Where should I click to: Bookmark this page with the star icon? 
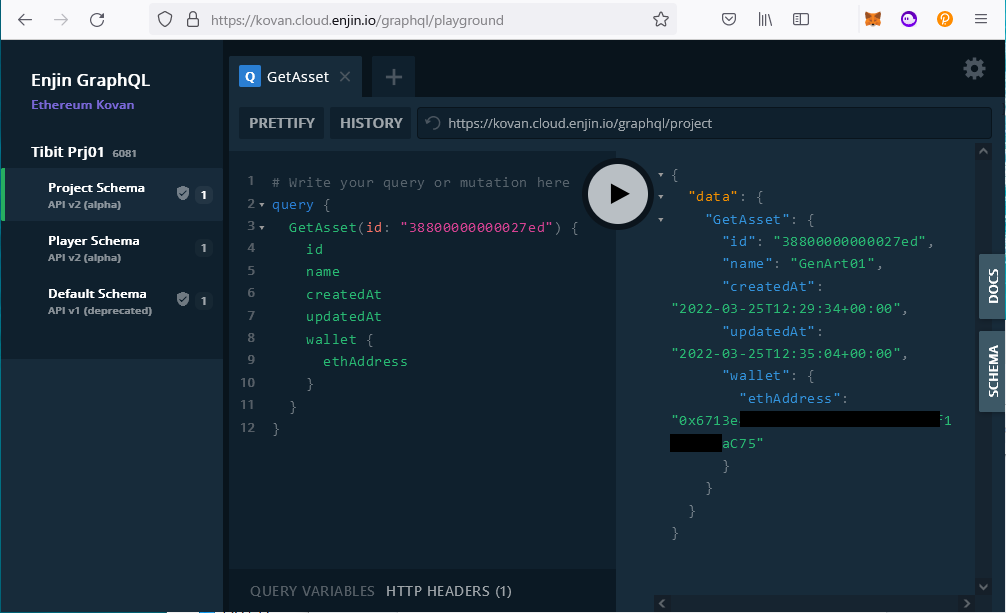click(660, 19)
